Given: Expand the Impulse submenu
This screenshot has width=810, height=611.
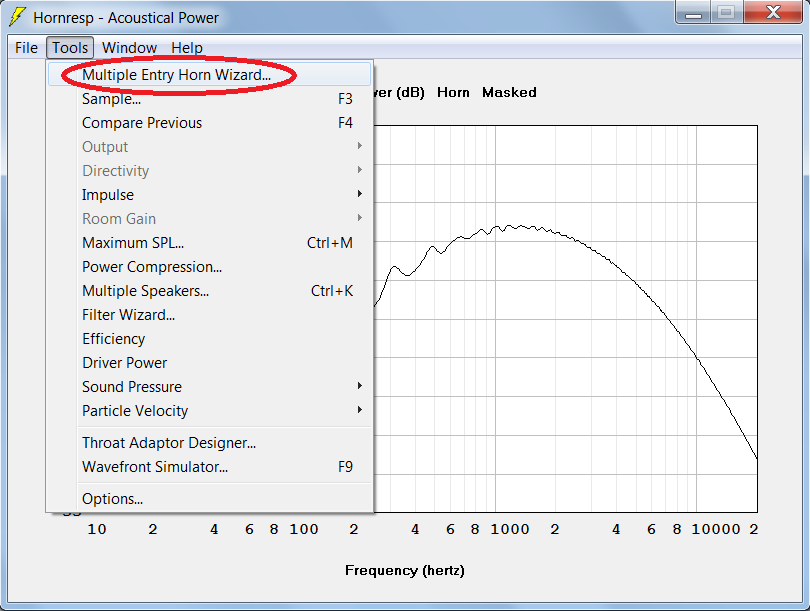Looking at the screenshot, I should pyautogui.click(x=209, y=195).
